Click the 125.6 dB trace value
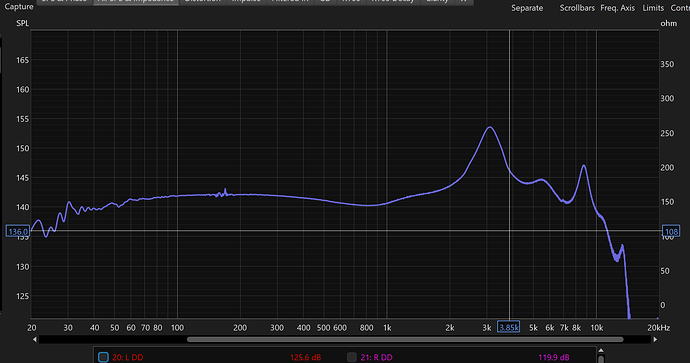690x363 pixels. point(305,357)
